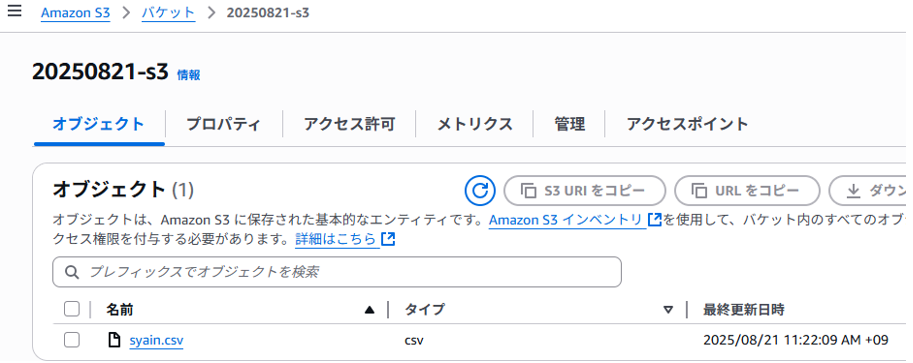Click the 情報 link beside bucket name
The width and height of the screenshot is (913, 363).
(x=189, y=75)
